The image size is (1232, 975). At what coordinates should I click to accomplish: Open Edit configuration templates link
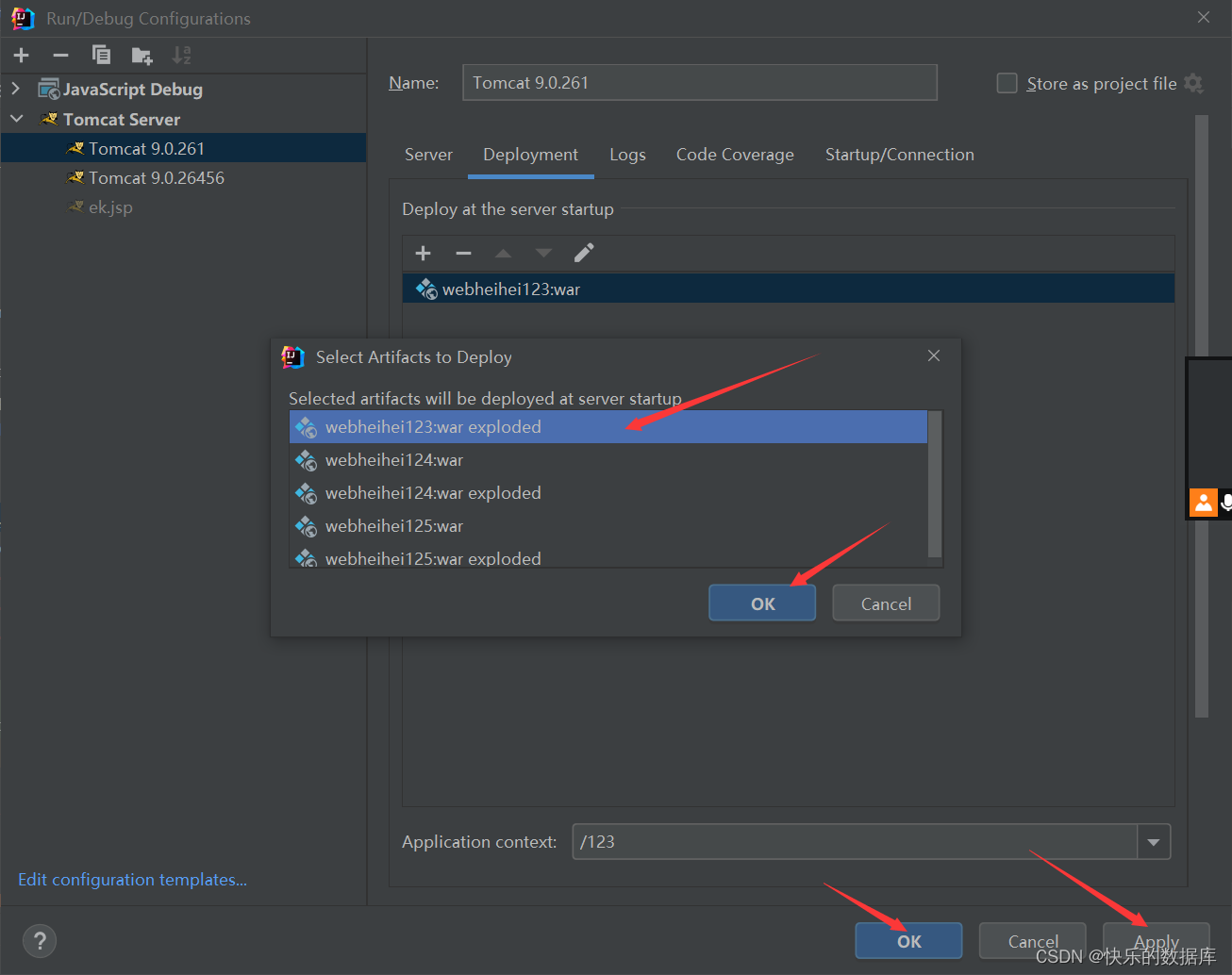tap(132, 880)
